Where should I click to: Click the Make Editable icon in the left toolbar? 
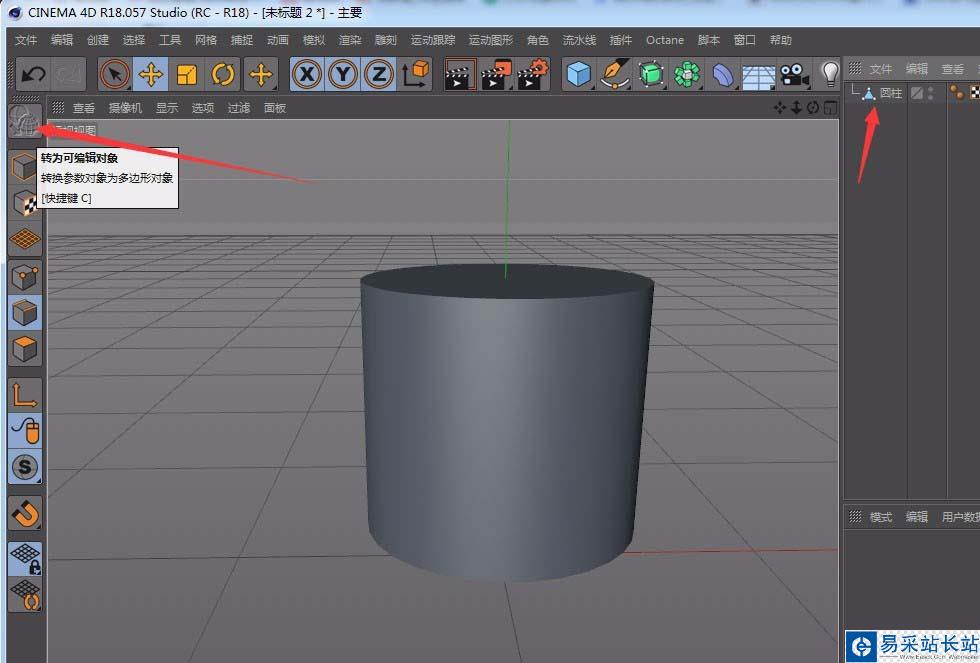[25, 122]
